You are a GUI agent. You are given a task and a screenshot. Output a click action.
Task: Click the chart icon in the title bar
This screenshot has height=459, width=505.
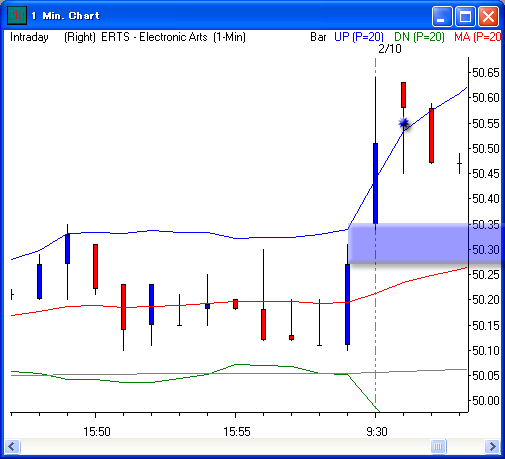point(17,16)
